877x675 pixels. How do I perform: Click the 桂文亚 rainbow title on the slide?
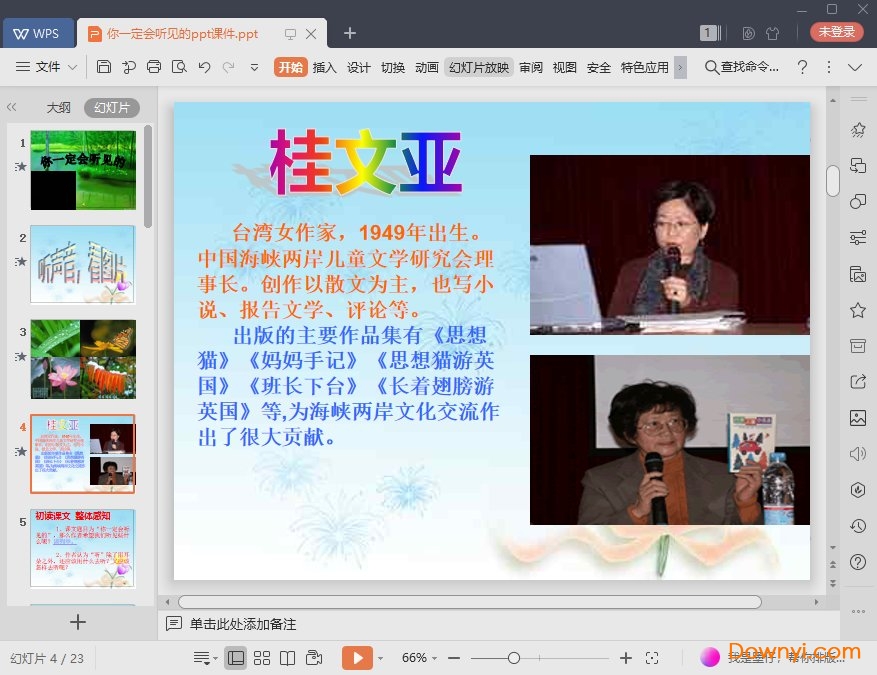pos(366,163)
